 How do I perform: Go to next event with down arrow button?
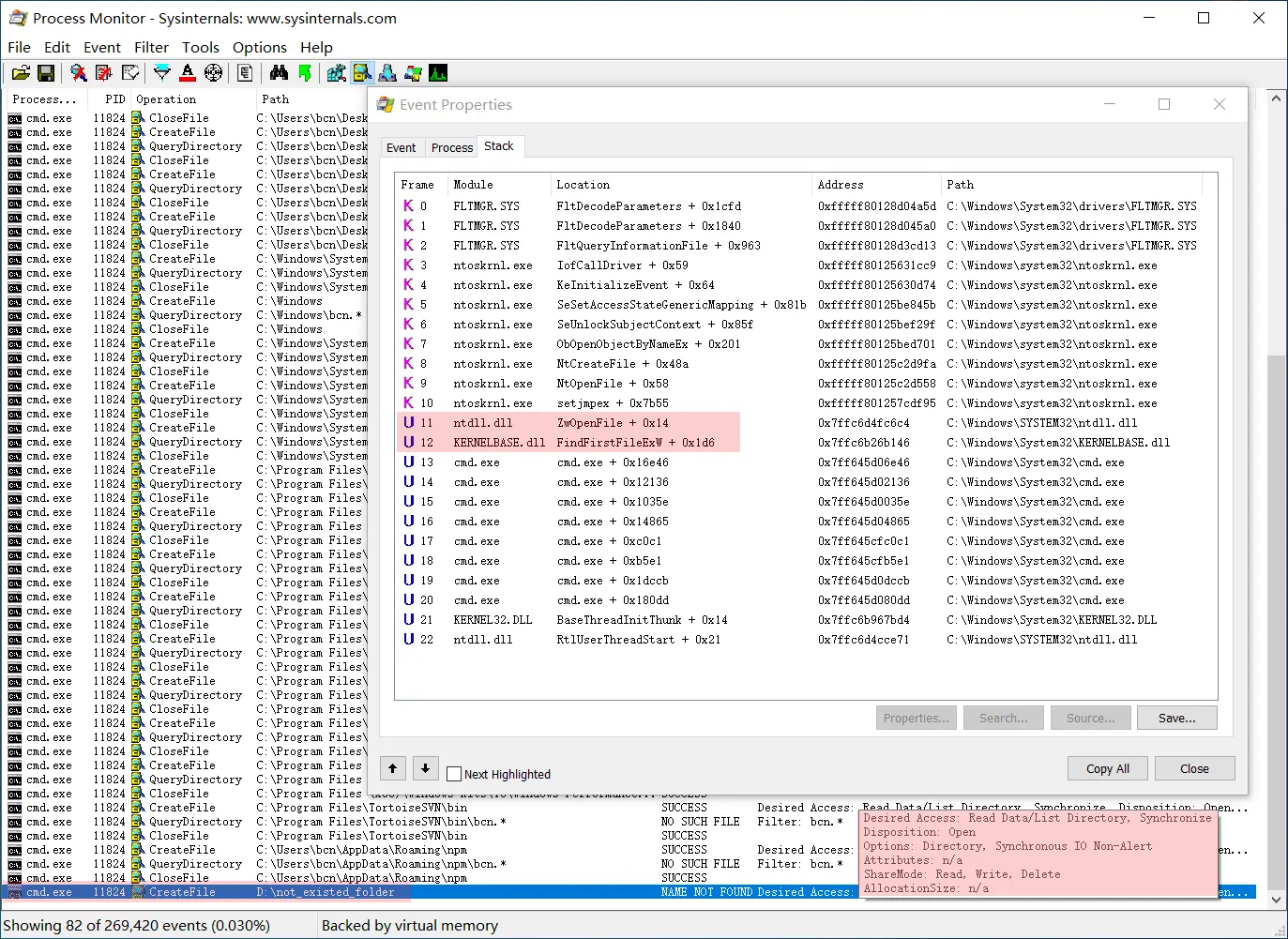pyautogui.click(x=426, y=768)
